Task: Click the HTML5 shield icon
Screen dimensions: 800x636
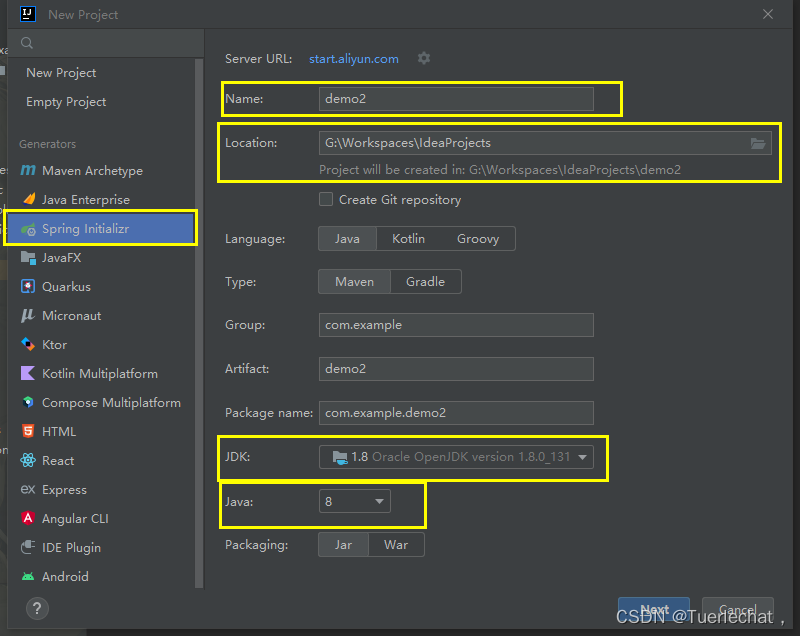Action: coord(28,431)
